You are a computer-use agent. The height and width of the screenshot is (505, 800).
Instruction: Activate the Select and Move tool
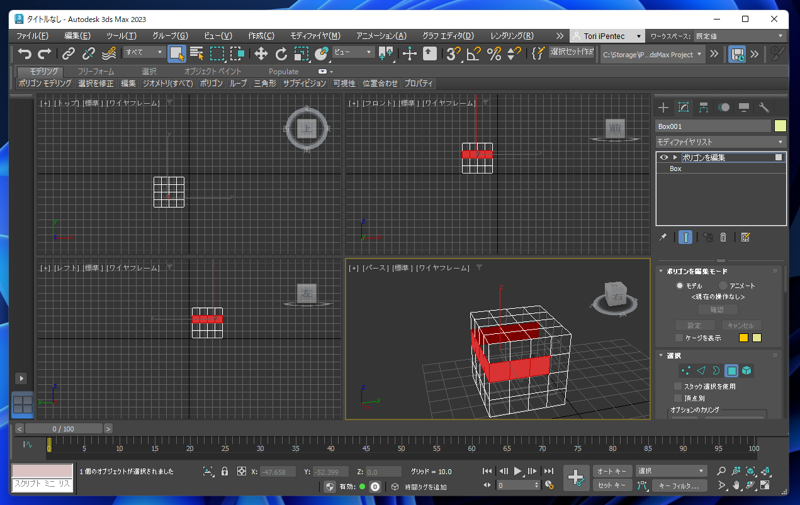[x=261, y=54]
